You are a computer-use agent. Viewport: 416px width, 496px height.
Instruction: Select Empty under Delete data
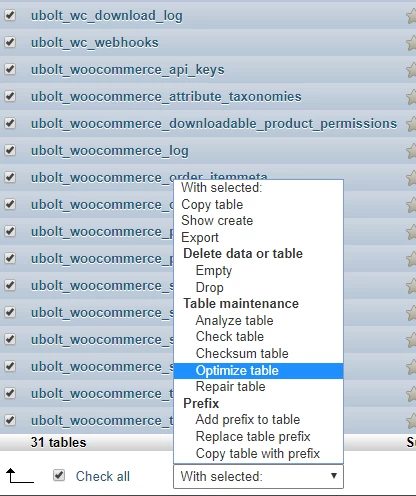(x=258, y=270)
